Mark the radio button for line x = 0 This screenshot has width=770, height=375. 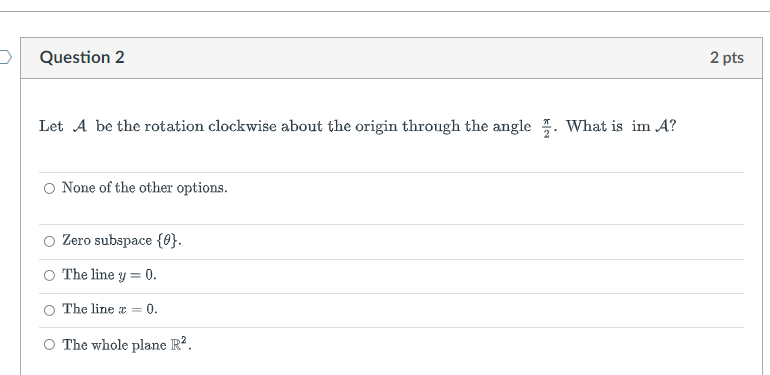50,310
